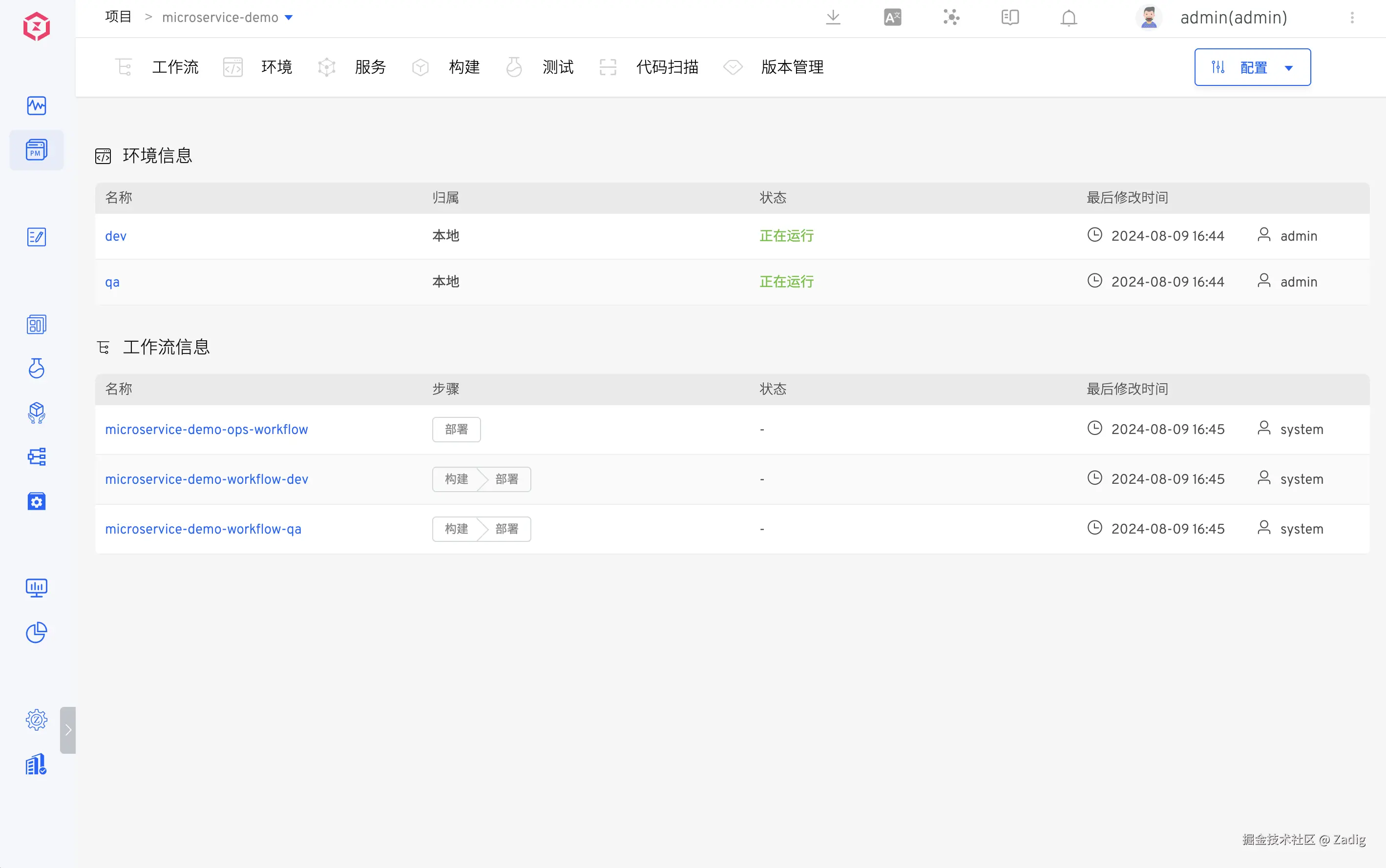Open the activity monitor sidebar icon

click(x=36, y=105)
